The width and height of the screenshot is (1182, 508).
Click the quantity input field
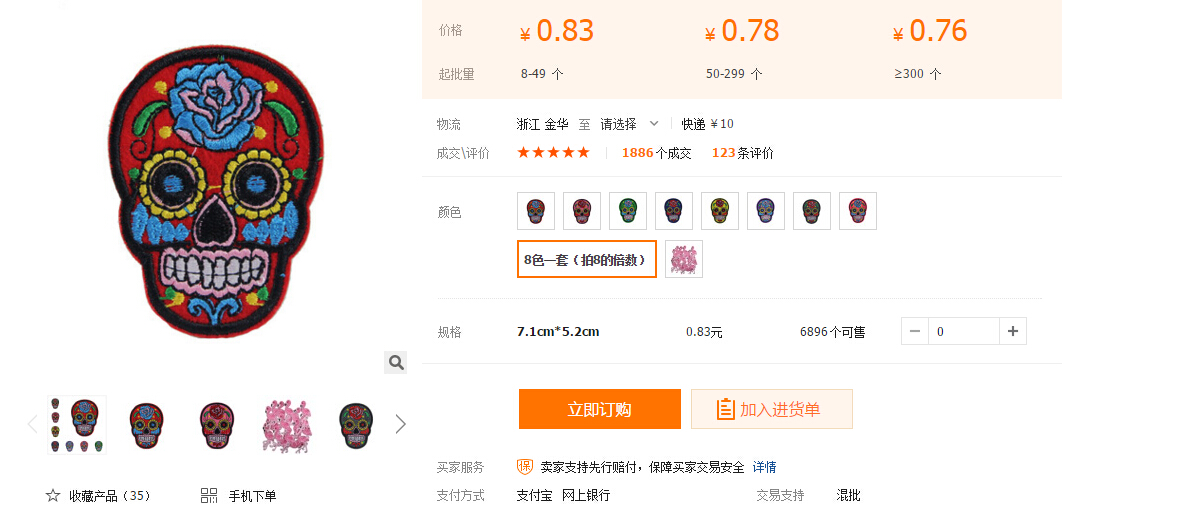click(x=963, y=331)
